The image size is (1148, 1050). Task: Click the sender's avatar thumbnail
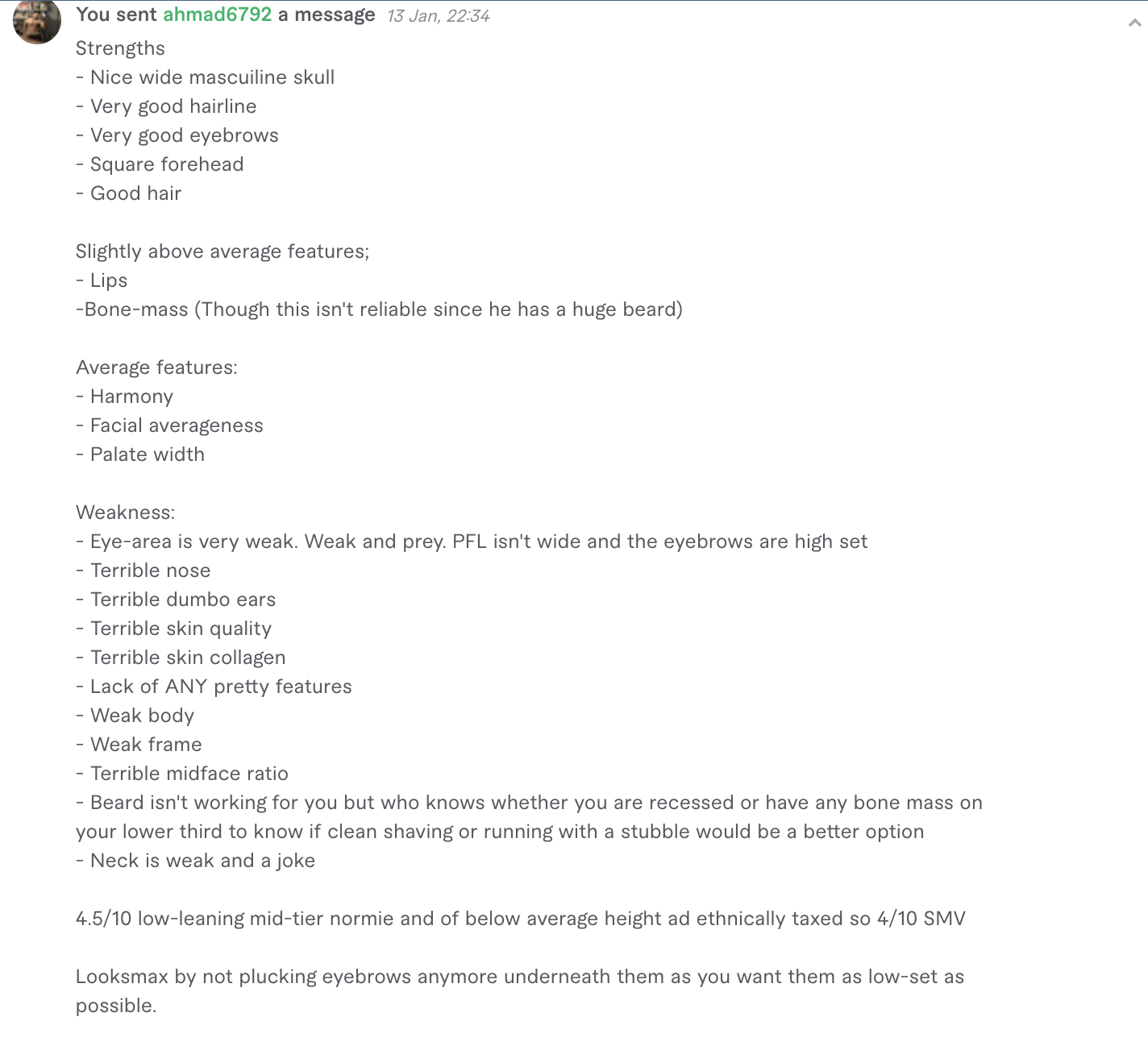point(37,20)
